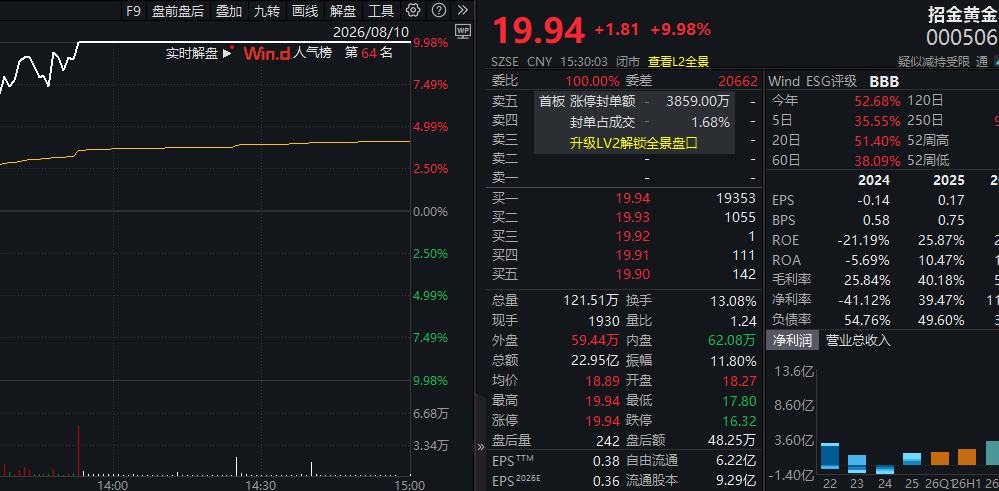Switch to 净利润 tab
Viewport: 999px width, 491px height.
[792, 340]
